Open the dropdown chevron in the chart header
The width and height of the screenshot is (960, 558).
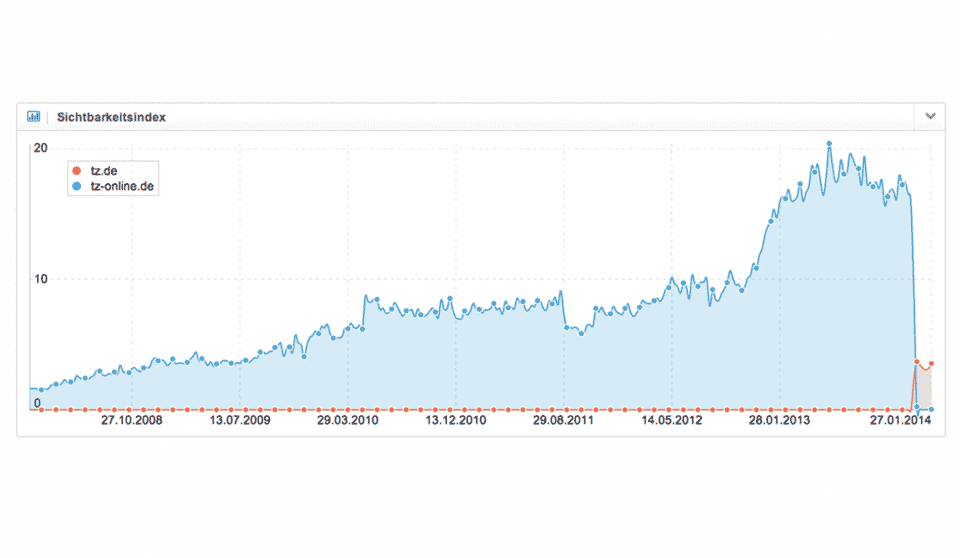click(x=930, y=117)
